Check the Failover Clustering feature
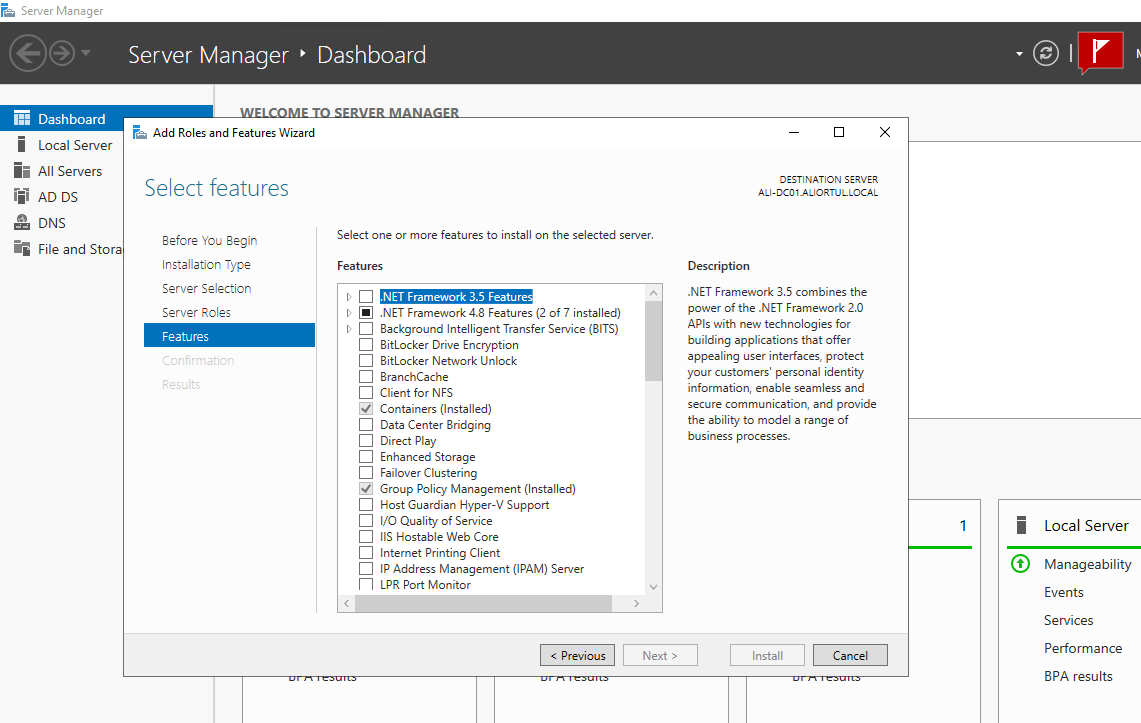The height and width of the screenshot is (723, 1141). click(x=366, y=473)
